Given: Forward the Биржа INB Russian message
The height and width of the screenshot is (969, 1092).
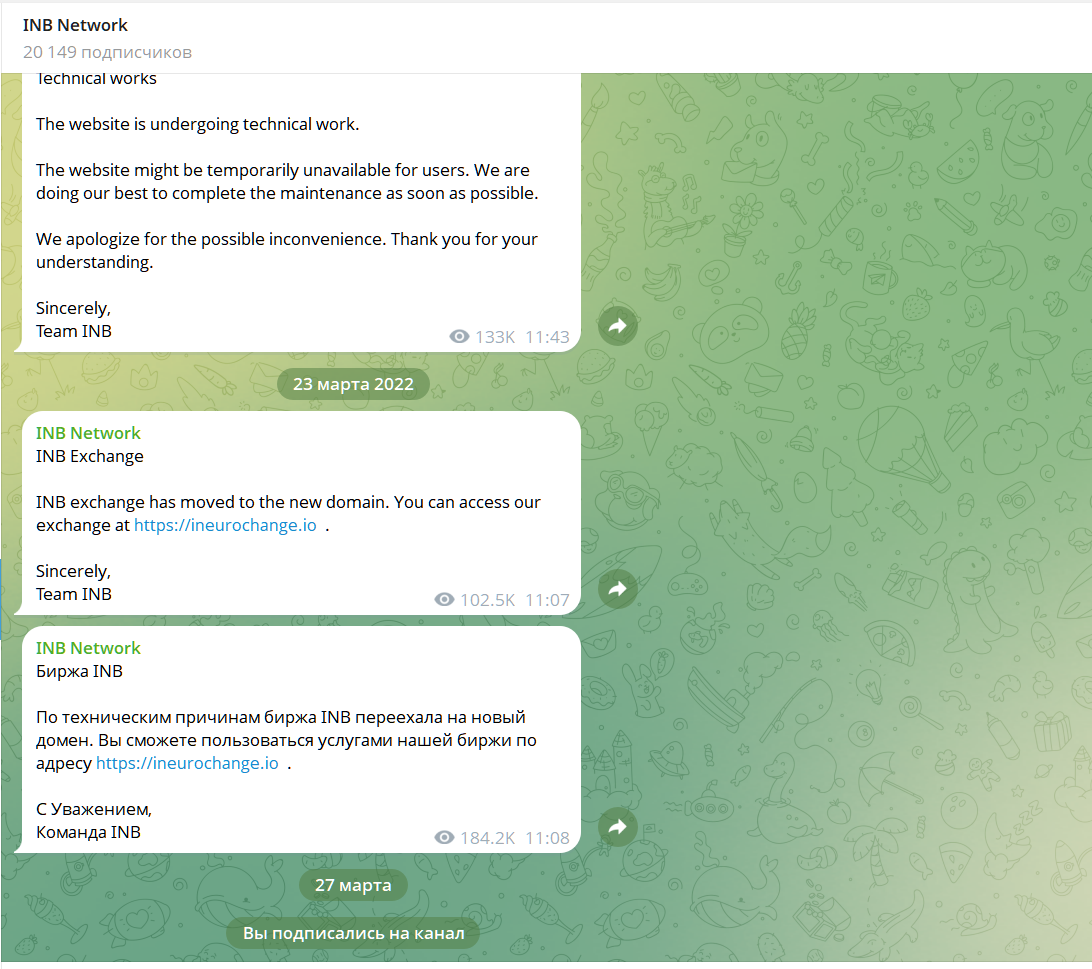Looking at the screenshot, I should click(x=618, y=827).
